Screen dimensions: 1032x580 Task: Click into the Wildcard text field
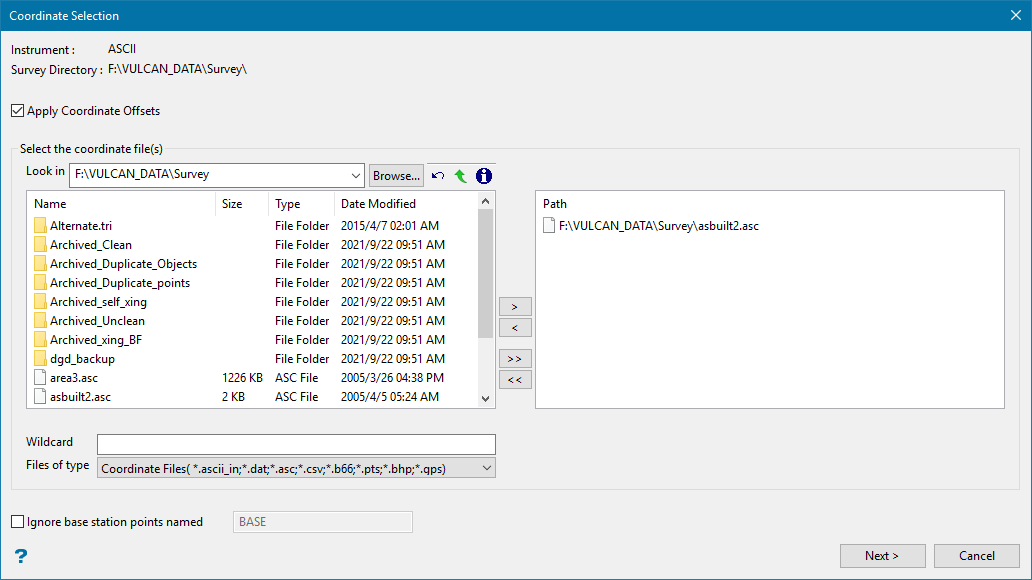tap(296, 444)
